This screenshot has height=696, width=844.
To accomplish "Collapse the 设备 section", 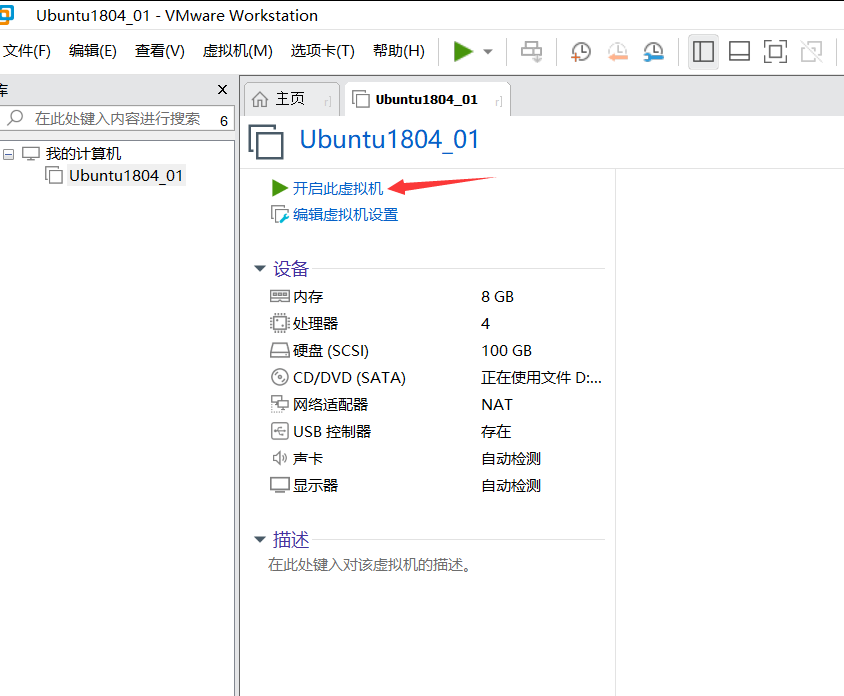I will click(x=260, y=268).
